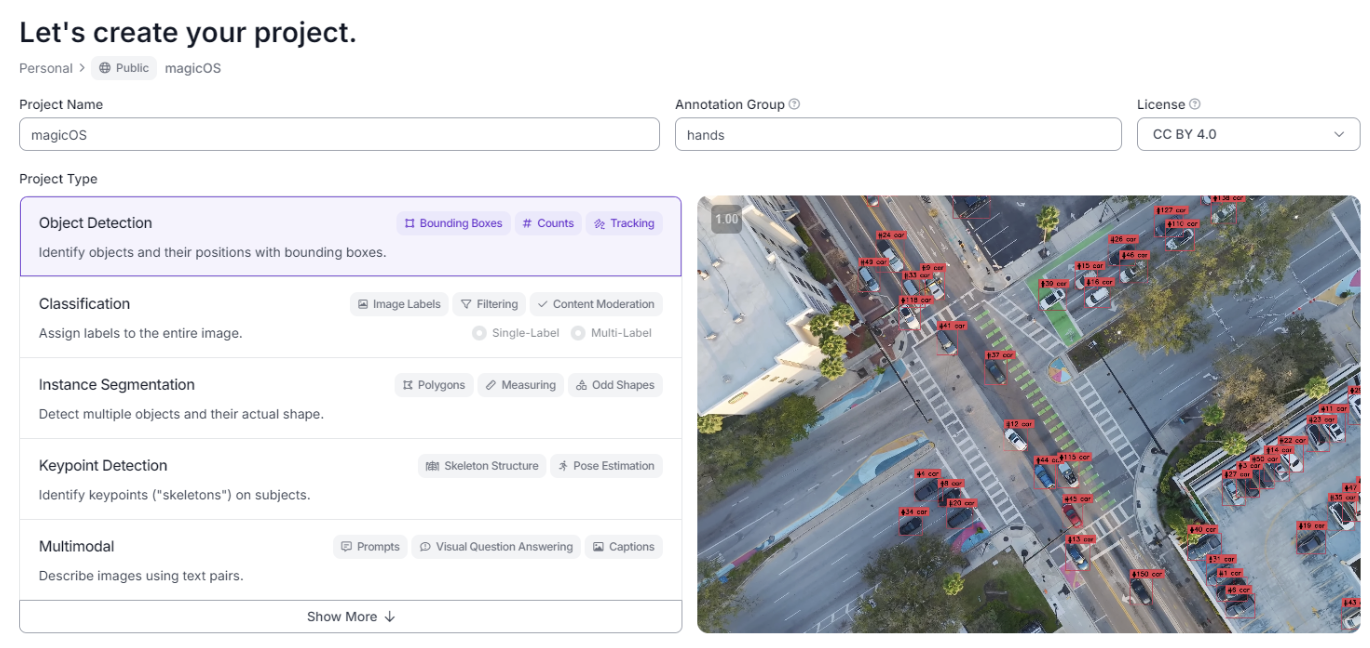Click the Counts icon under Object Detection
This screenshot has height=648, width=1370.
tap(548, 223)
